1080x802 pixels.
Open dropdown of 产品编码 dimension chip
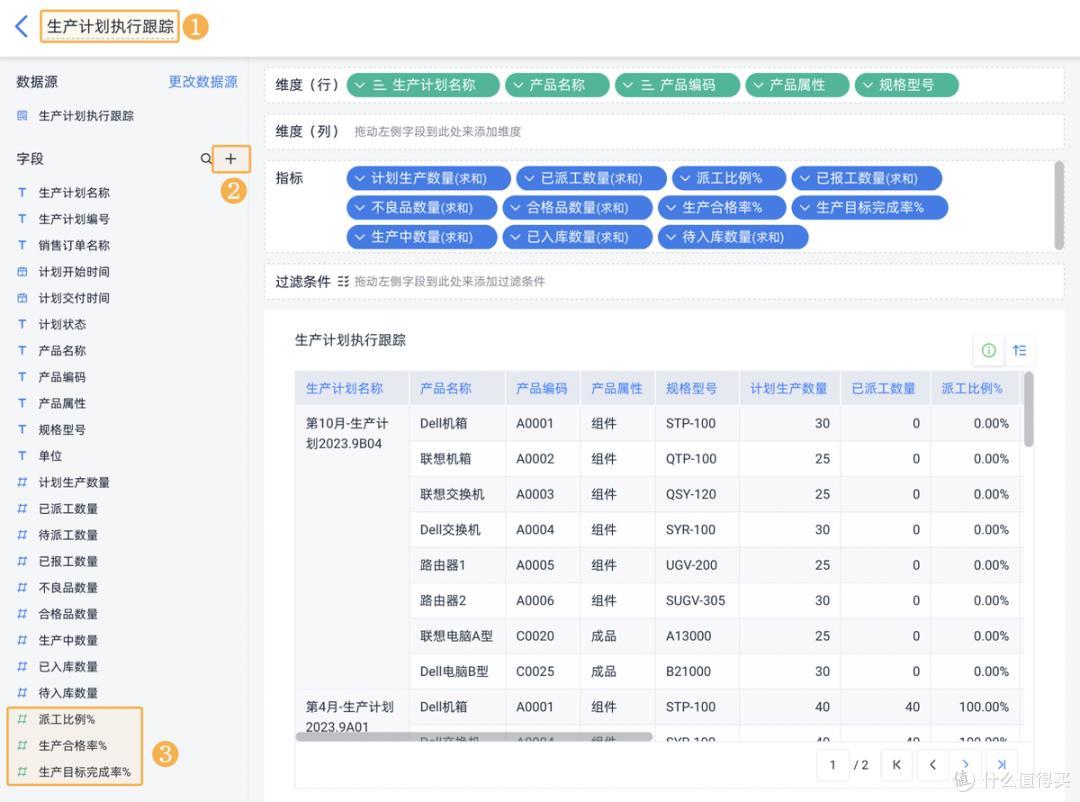627,85
